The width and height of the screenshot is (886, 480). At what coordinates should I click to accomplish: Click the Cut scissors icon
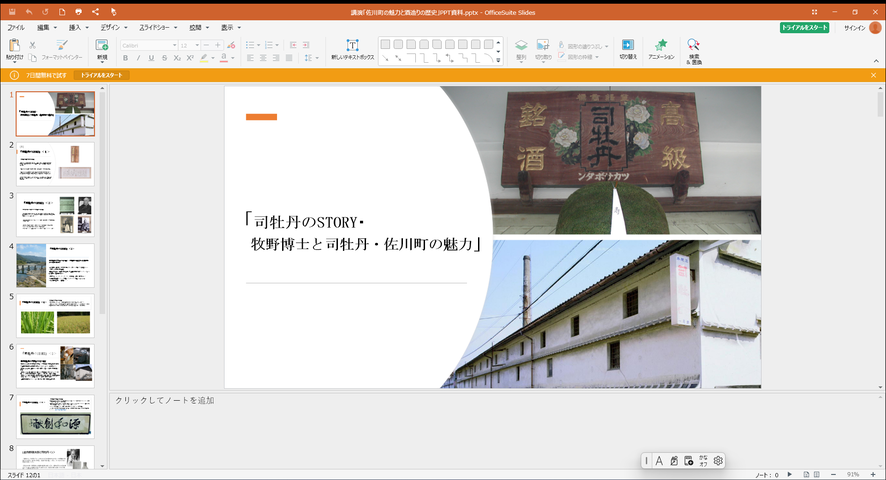pyautogui.click(x=32, y=45)
